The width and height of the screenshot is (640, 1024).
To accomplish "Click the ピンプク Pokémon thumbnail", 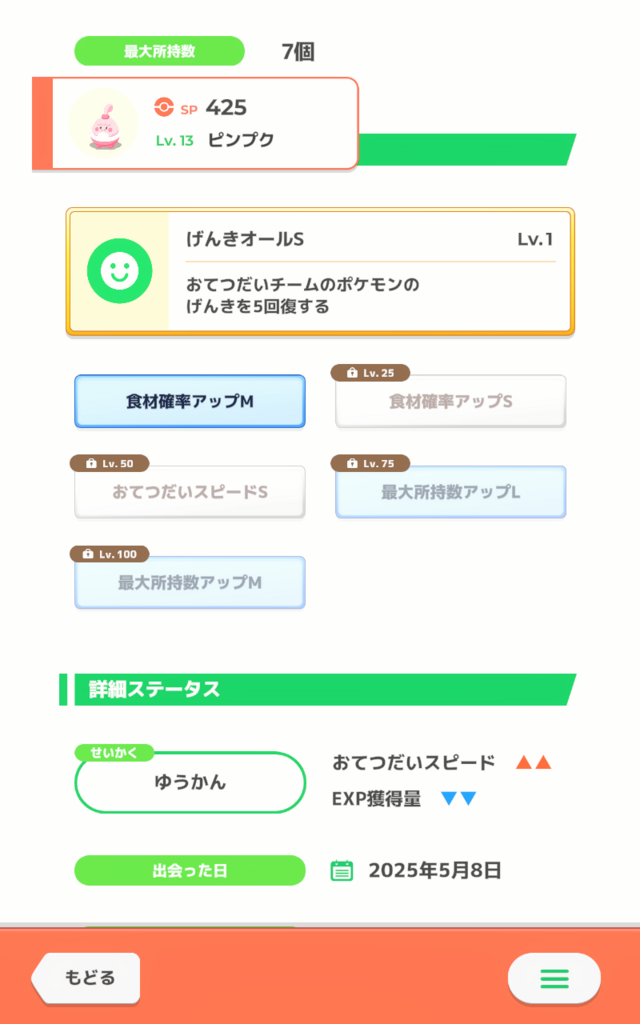I will click(103, 124).
